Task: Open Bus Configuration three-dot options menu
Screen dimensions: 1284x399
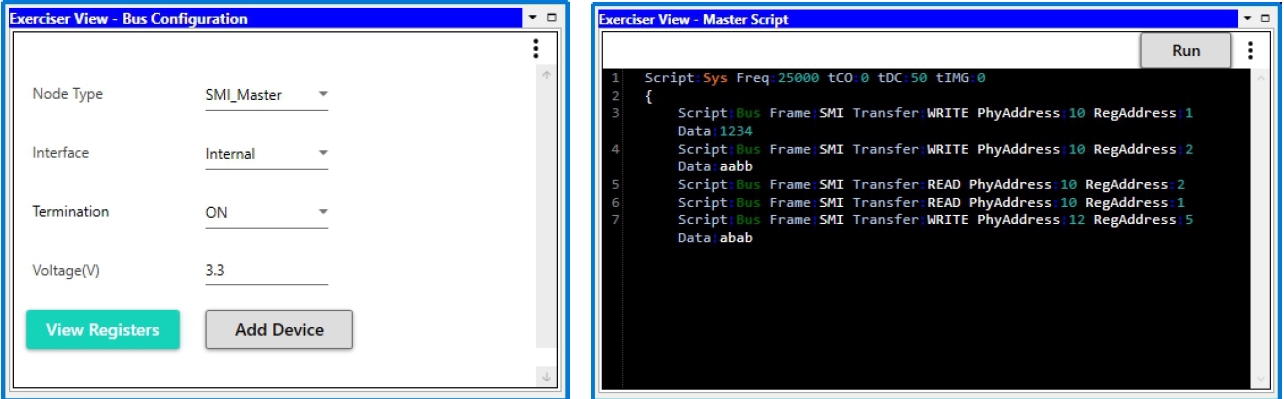Action: pos(536,48)
